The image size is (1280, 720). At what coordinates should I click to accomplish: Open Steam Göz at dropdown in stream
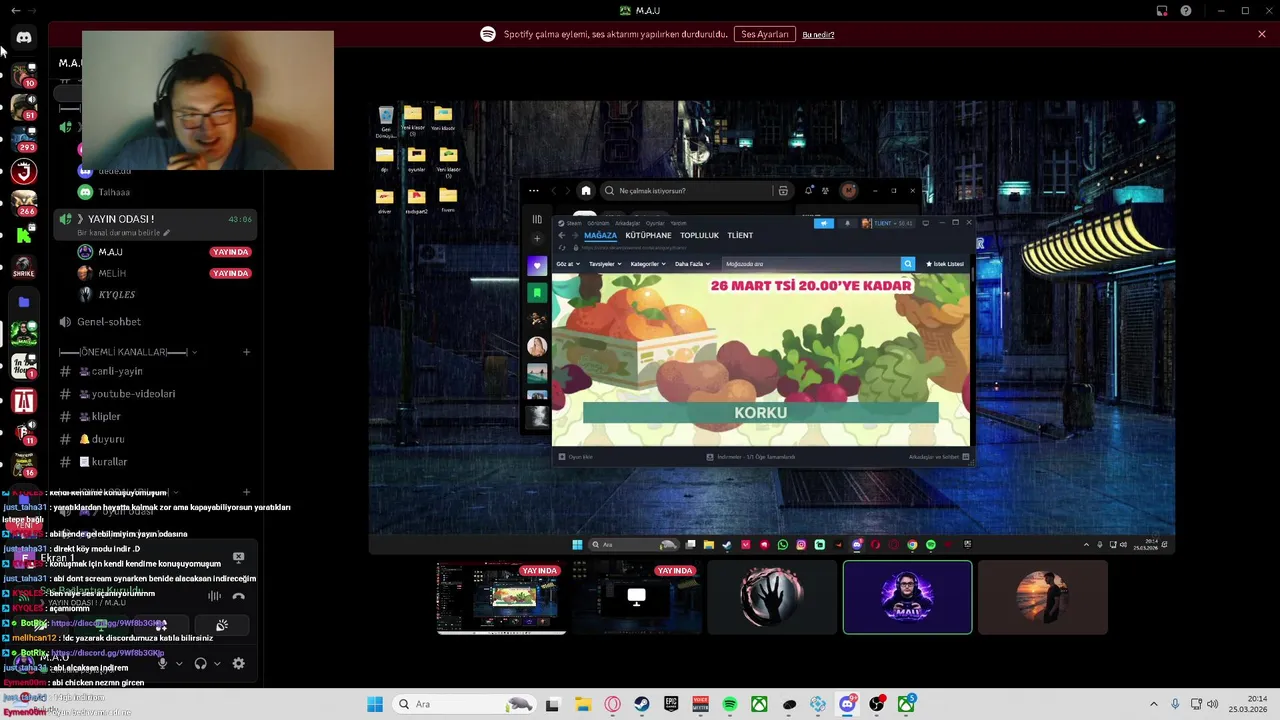pyautogui.click(x=568, y=264)
